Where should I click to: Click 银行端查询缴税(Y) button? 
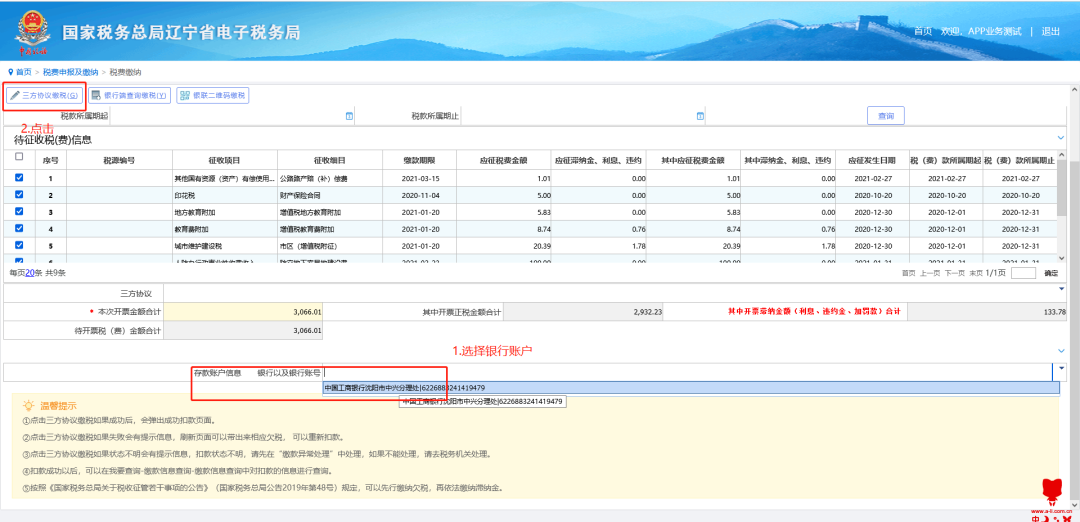tap(129, 96)
